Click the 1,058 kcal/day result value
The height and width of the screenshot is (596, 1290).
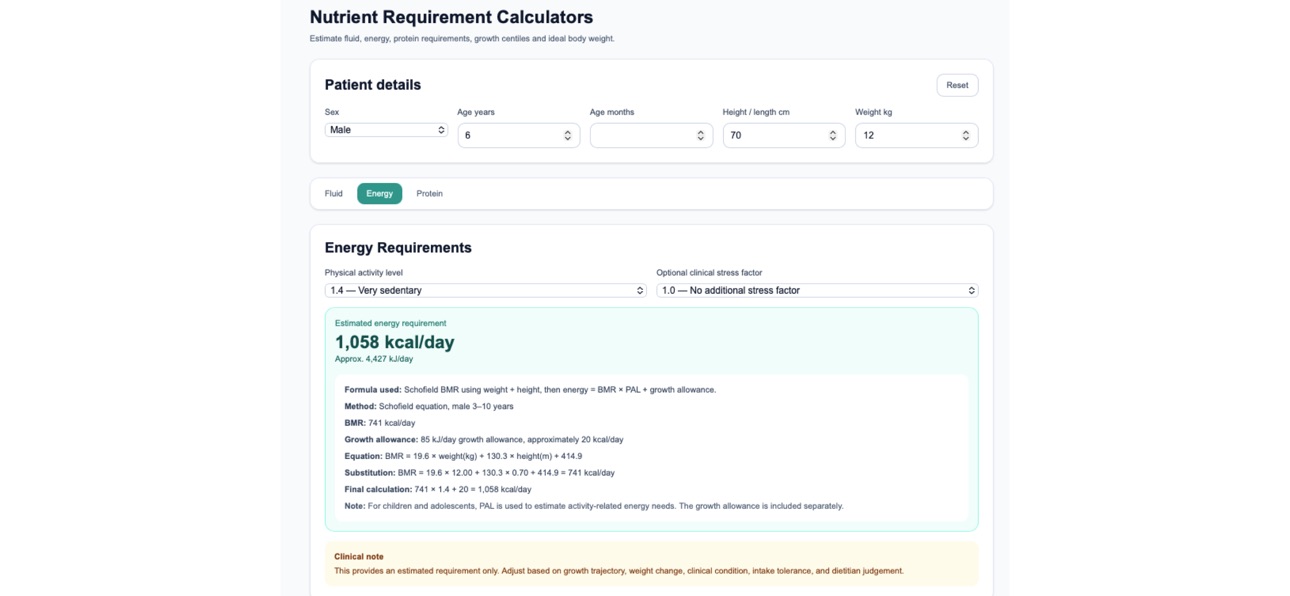395,342
